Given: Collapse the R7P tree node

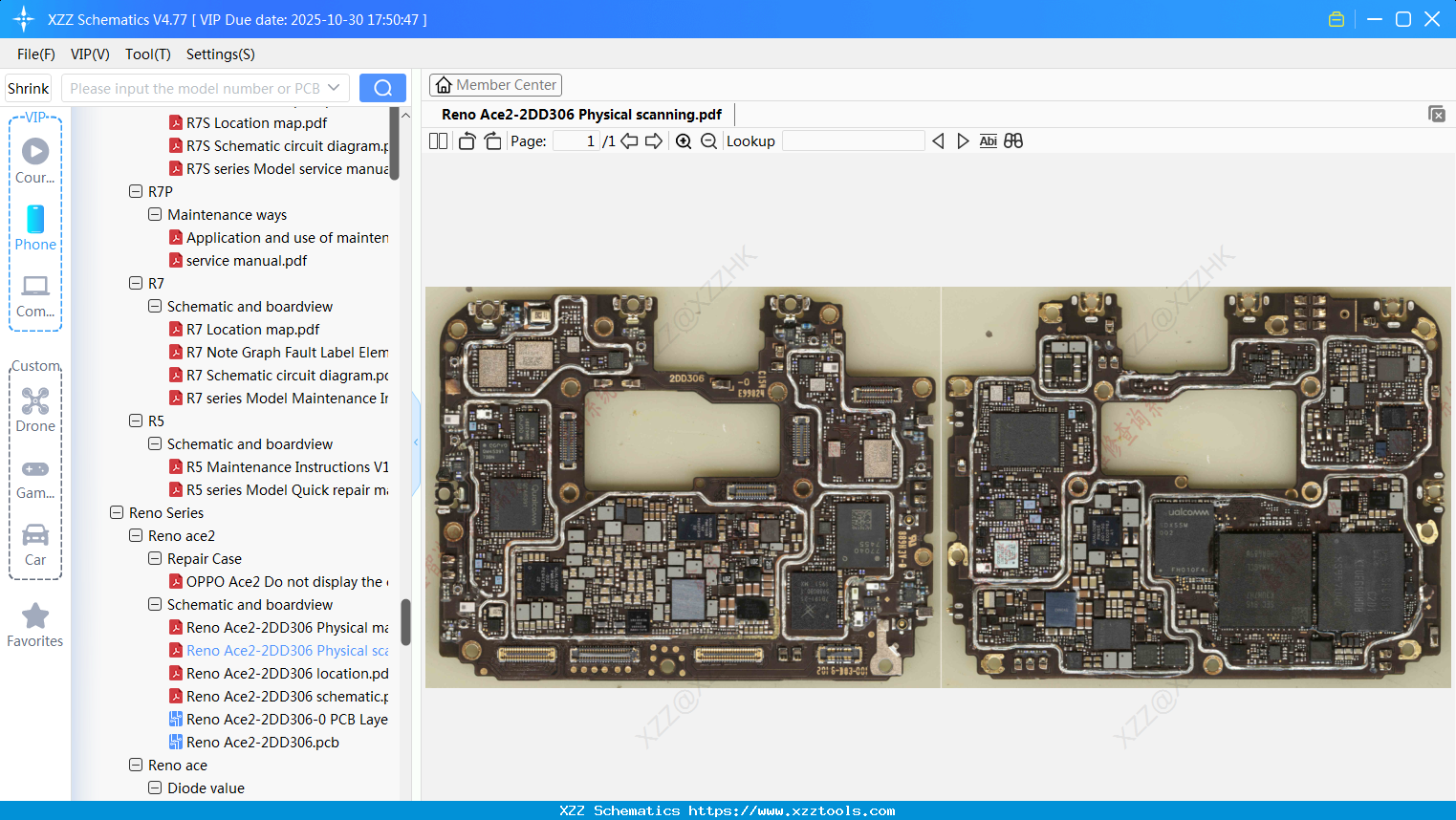Looking at the screenshot, I should tap(136, 192).
